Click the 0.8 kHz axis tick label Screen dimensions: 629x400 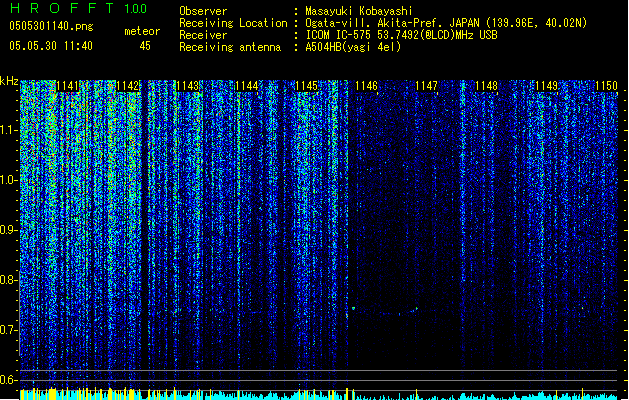pyautogui.click(x=9, y=280)
